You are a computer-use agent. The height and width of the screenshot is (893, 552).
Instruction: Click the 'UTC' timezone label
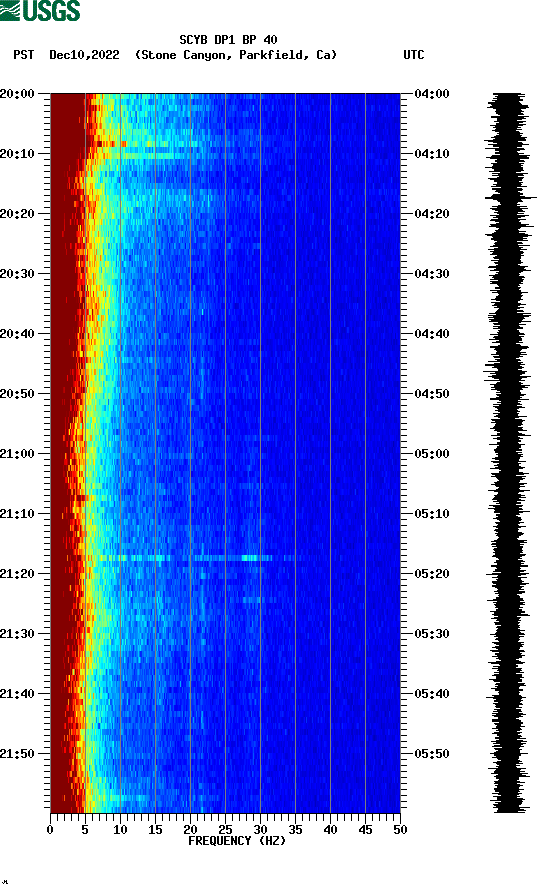tap(414, 55)
